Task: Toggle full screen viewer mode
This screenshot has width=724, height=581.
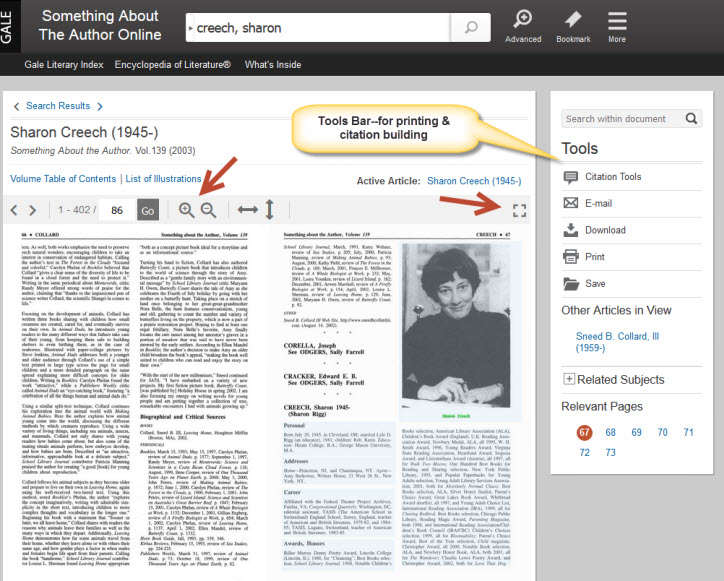Action: coord(519,211)
